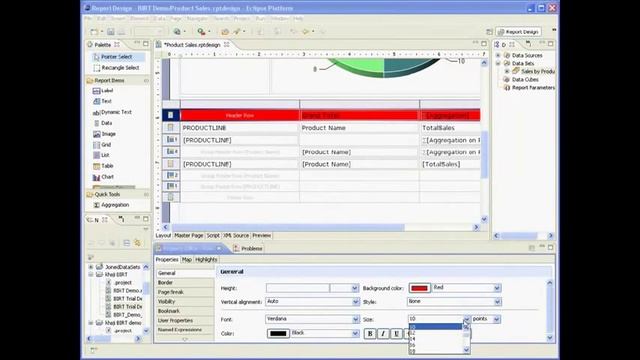Viewport: 640px width, 360px height.
Task: Open the Background color dropdown
Action: coord(497,288)
